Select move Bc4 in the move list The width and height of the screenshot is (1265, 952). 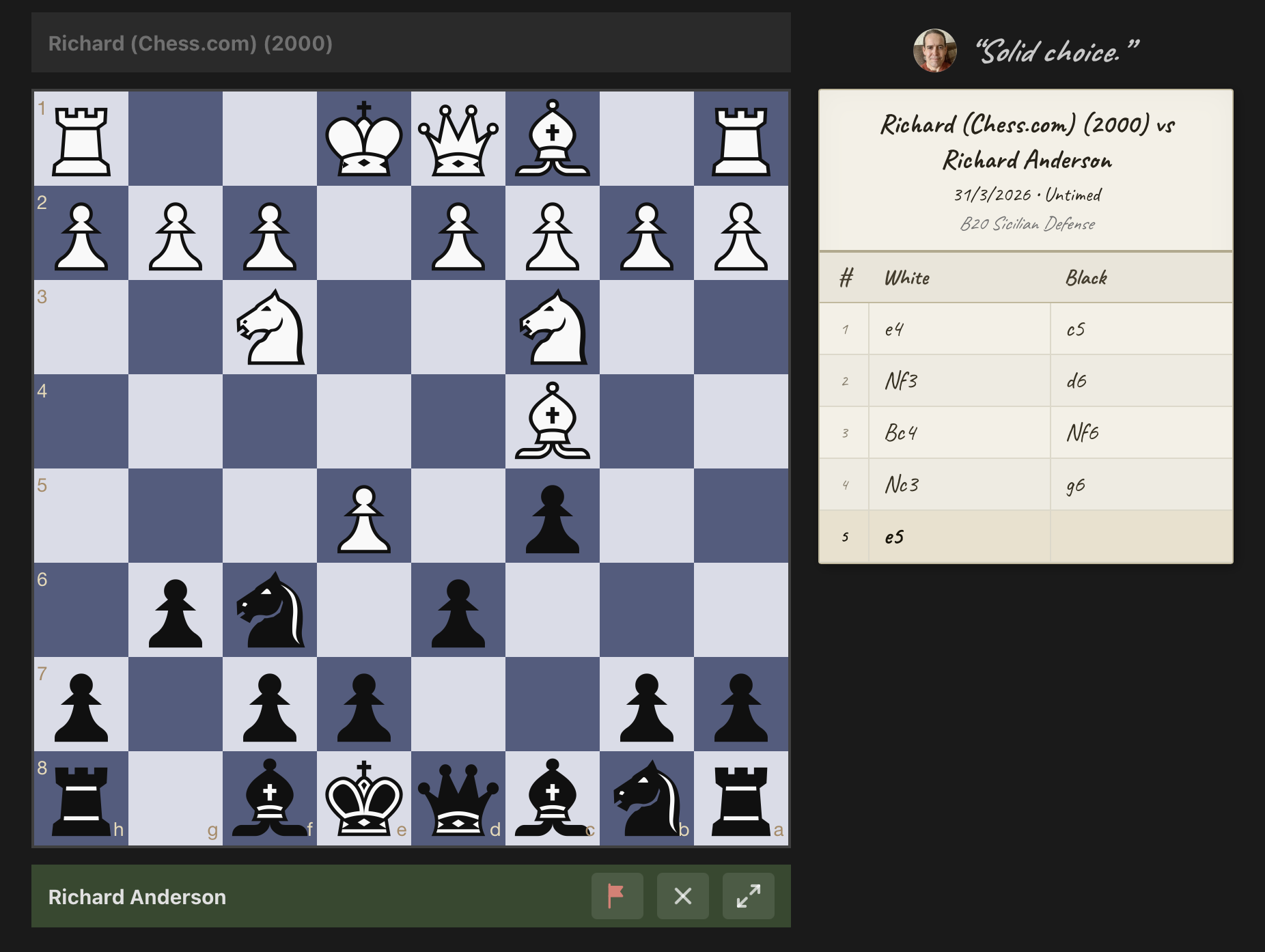(x=902, y=433)
